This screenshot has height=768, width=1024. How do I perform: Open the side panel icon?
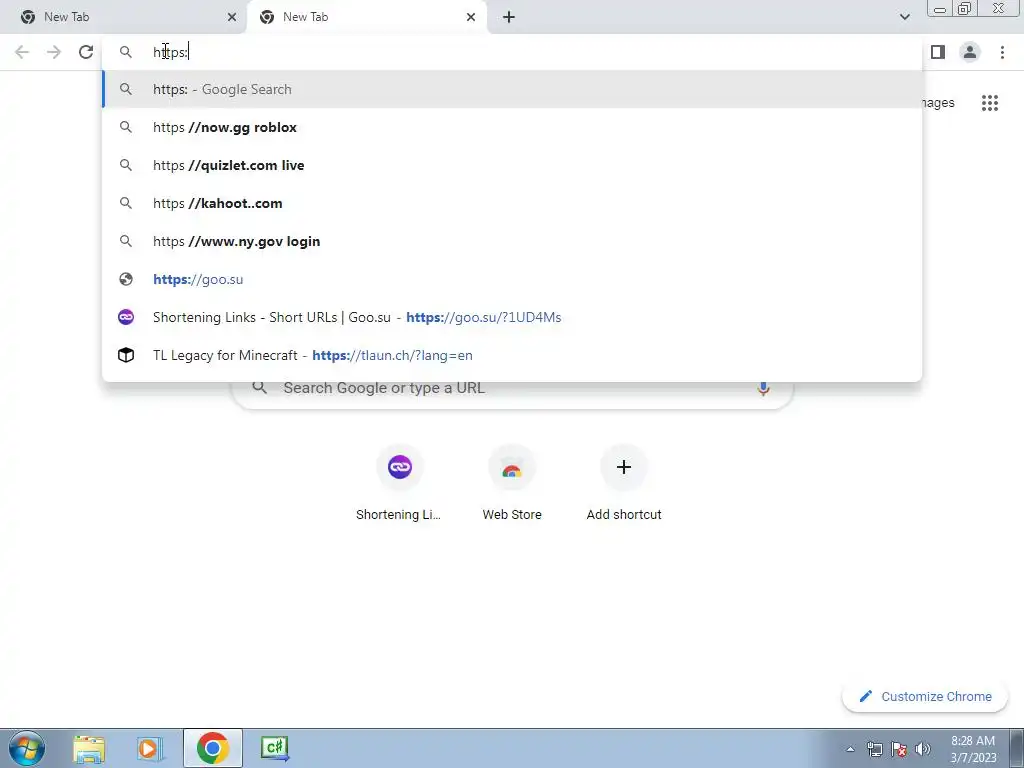938,52
